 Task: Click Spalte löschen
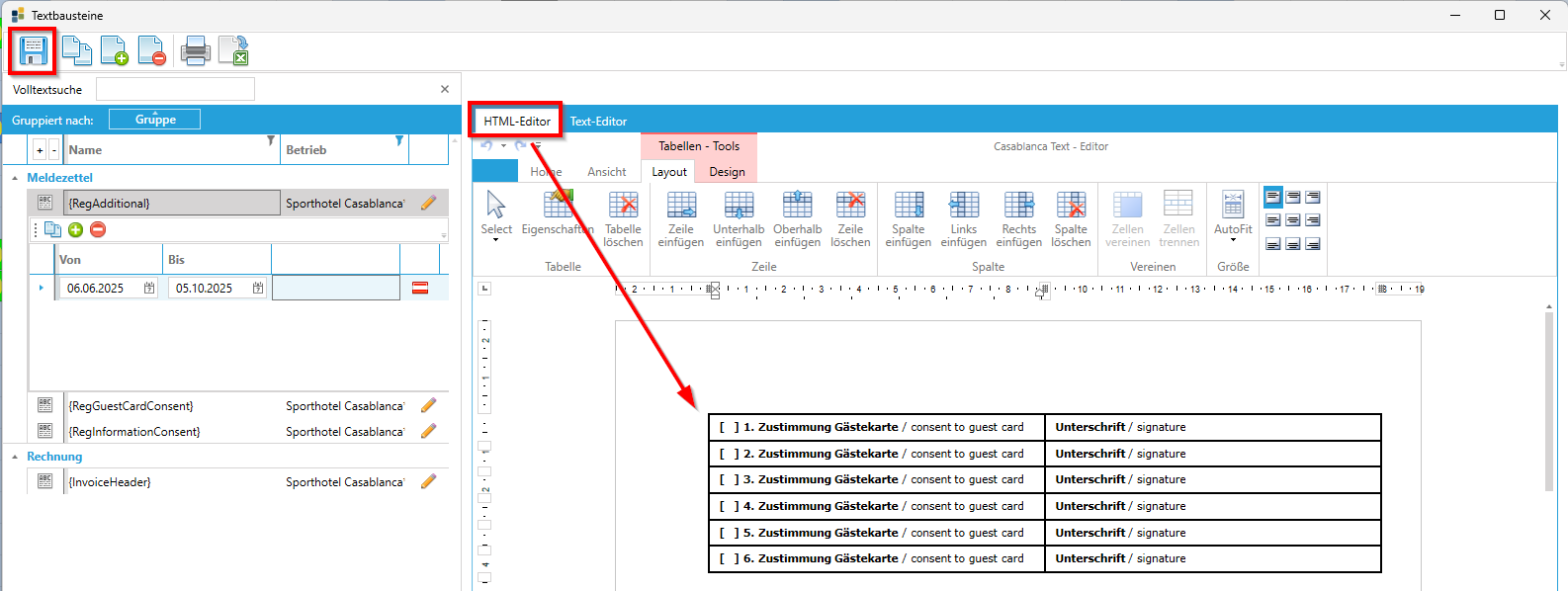click(x=1071, y=218)
